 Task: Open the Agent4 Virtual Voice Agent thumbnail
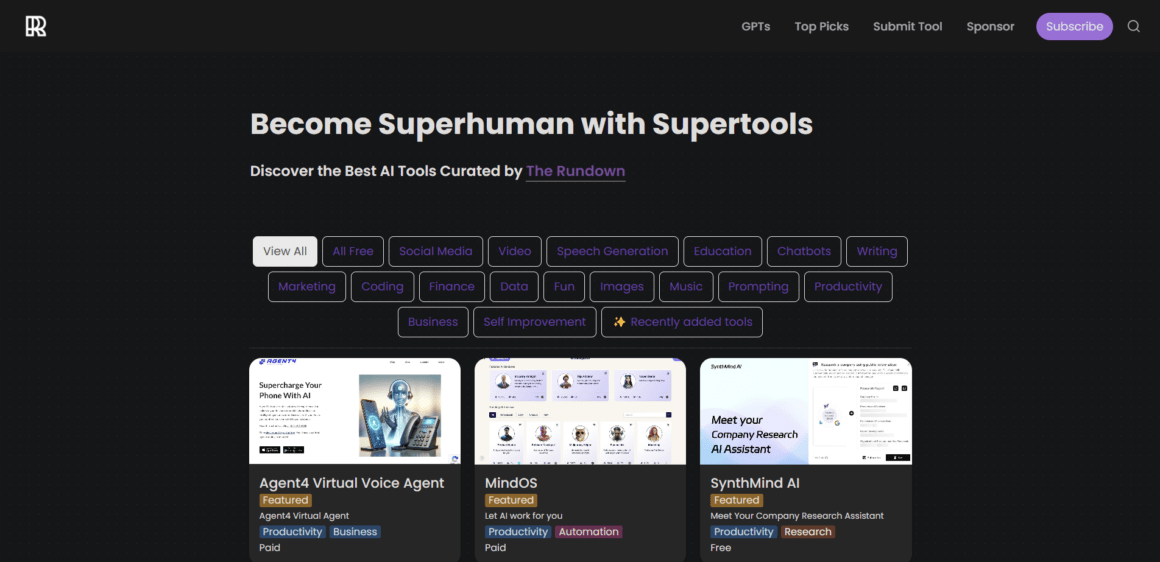tap(355, 411)
